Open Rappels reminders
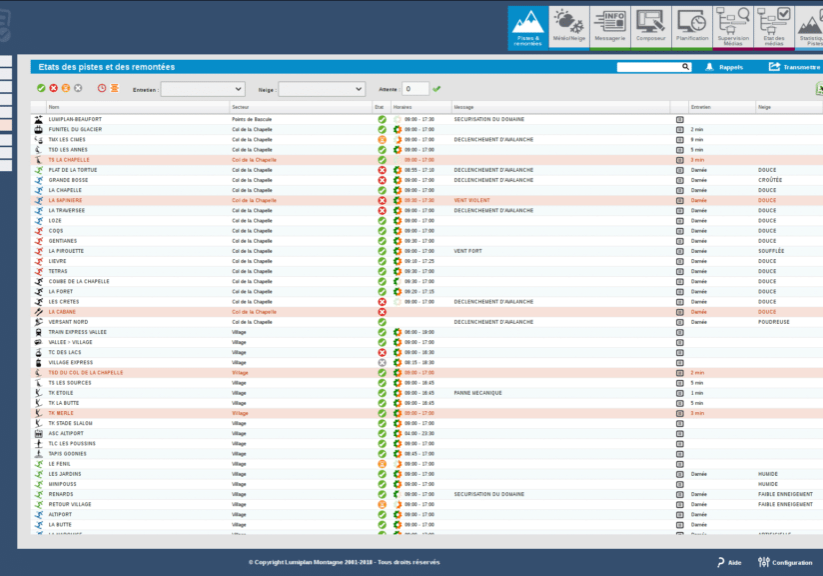This screenshot has height=576, width=823. 724,67
